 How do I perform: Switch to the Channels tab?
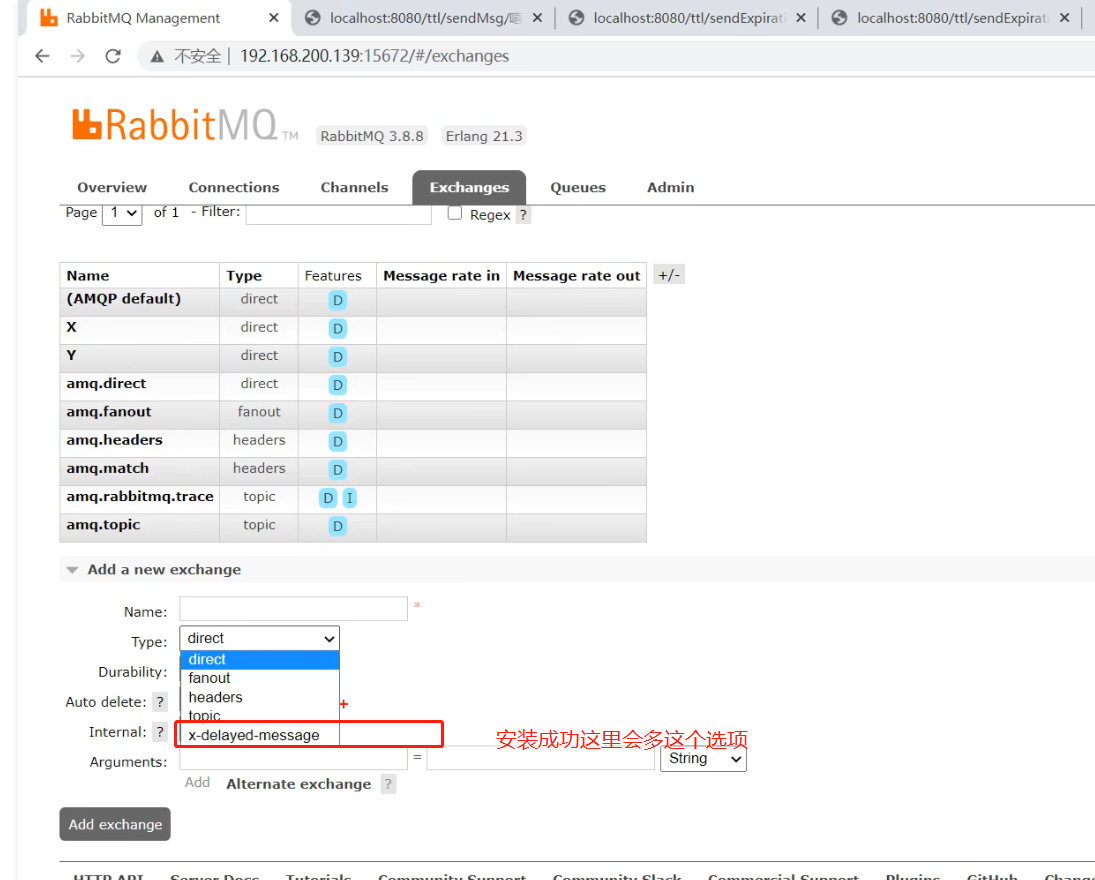354,187
